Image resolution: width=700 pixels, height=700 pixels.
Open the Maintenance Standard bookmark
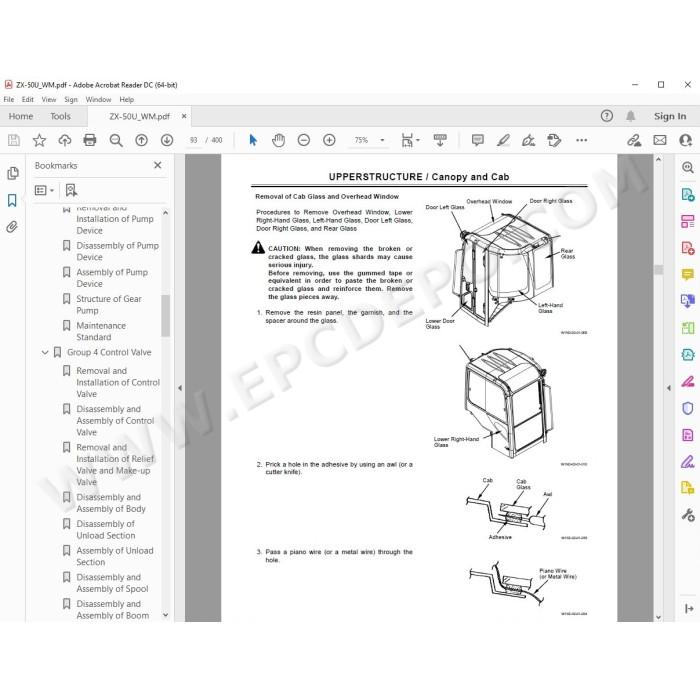tap(101, 331)
